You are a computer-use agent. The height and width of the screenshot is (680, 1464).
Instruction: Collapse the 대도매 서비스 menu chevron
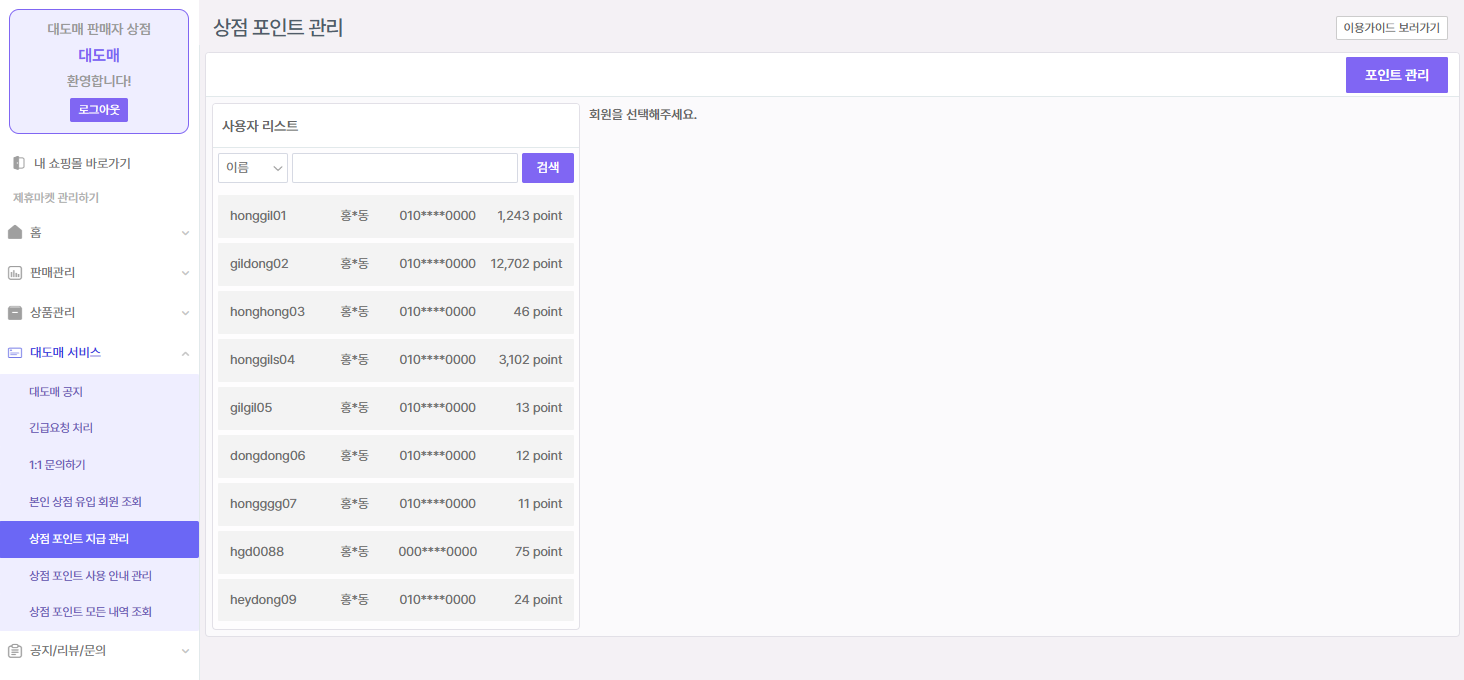[185, 353]
